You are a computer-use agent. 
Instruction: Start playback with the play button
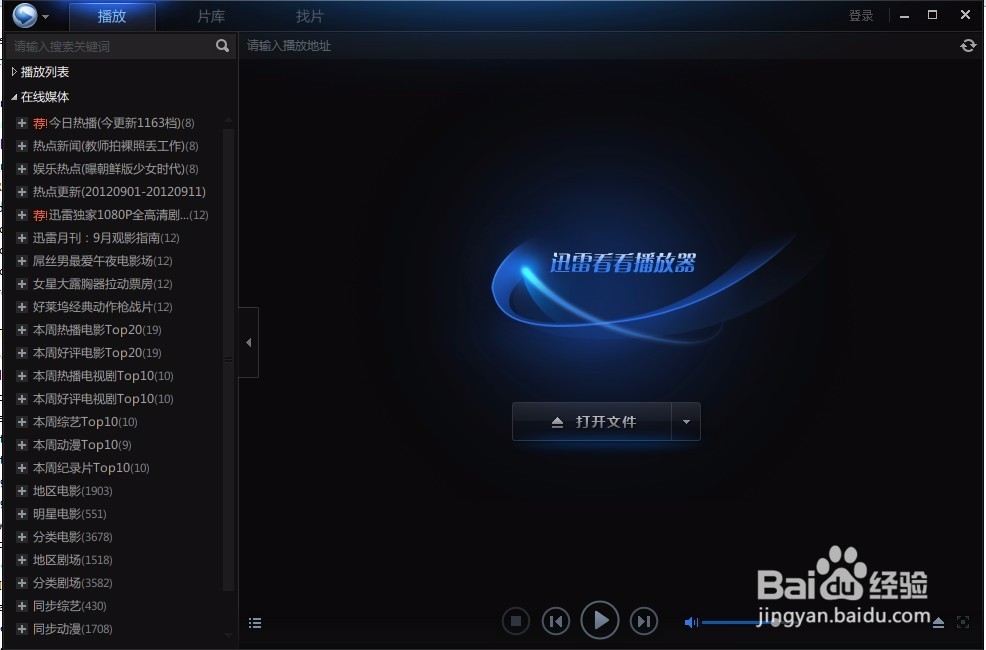tap(600, 620)
